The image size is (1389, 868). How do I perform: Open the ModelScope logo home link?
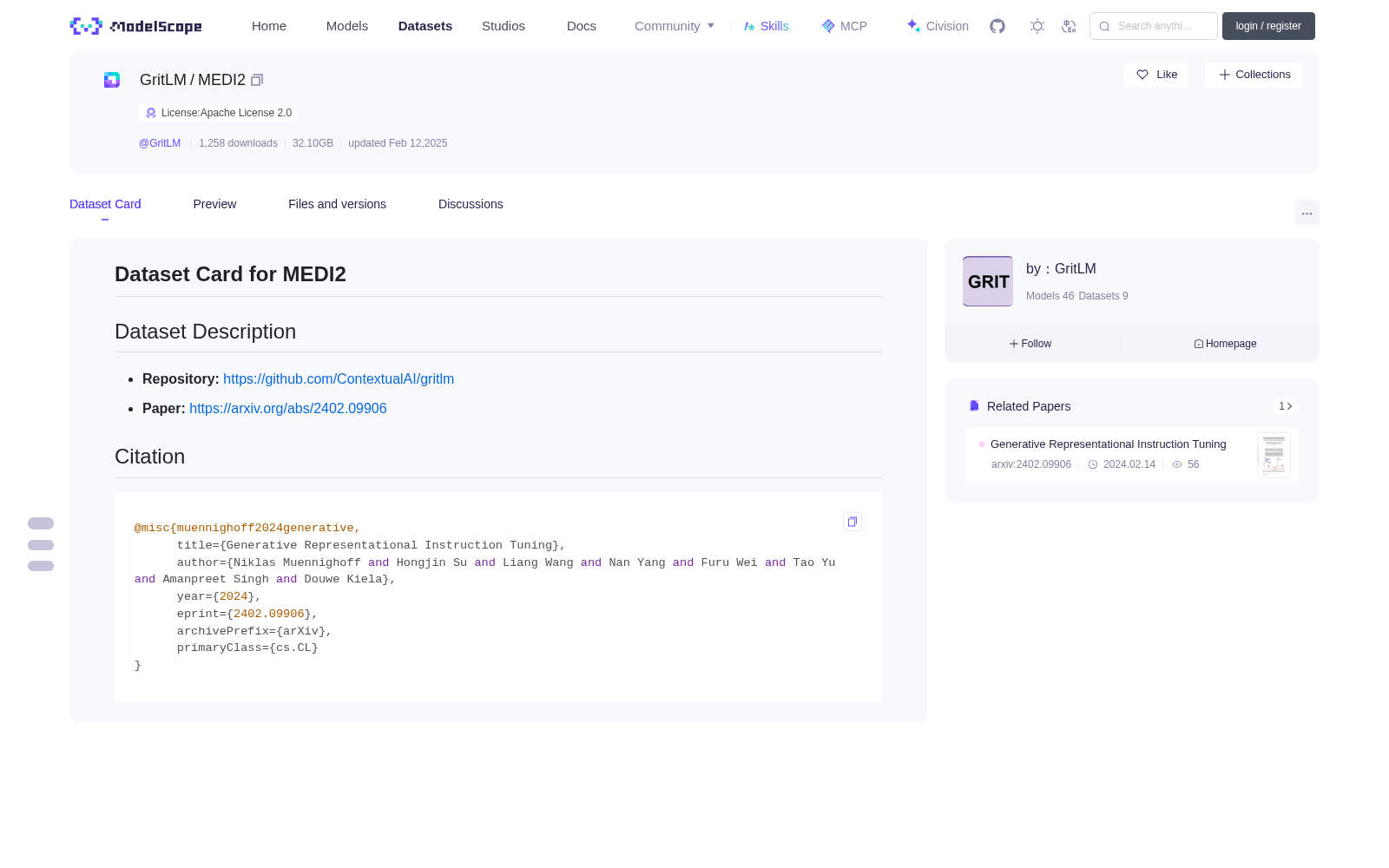[x=136, y=26]
